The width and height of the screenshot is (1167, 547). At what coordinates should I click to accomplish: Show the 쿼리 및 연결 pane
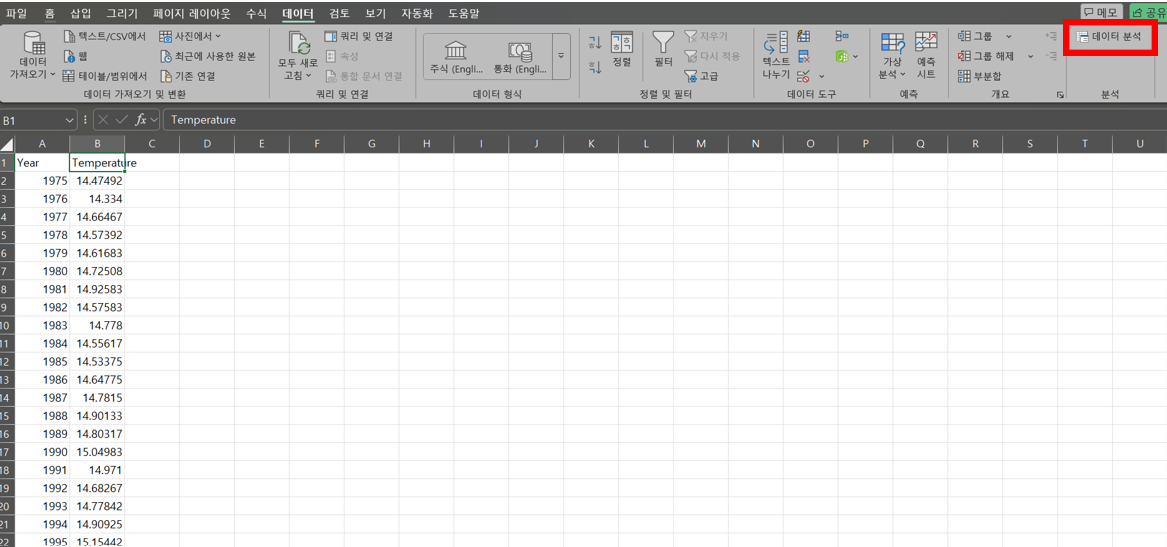coord(359,36)
